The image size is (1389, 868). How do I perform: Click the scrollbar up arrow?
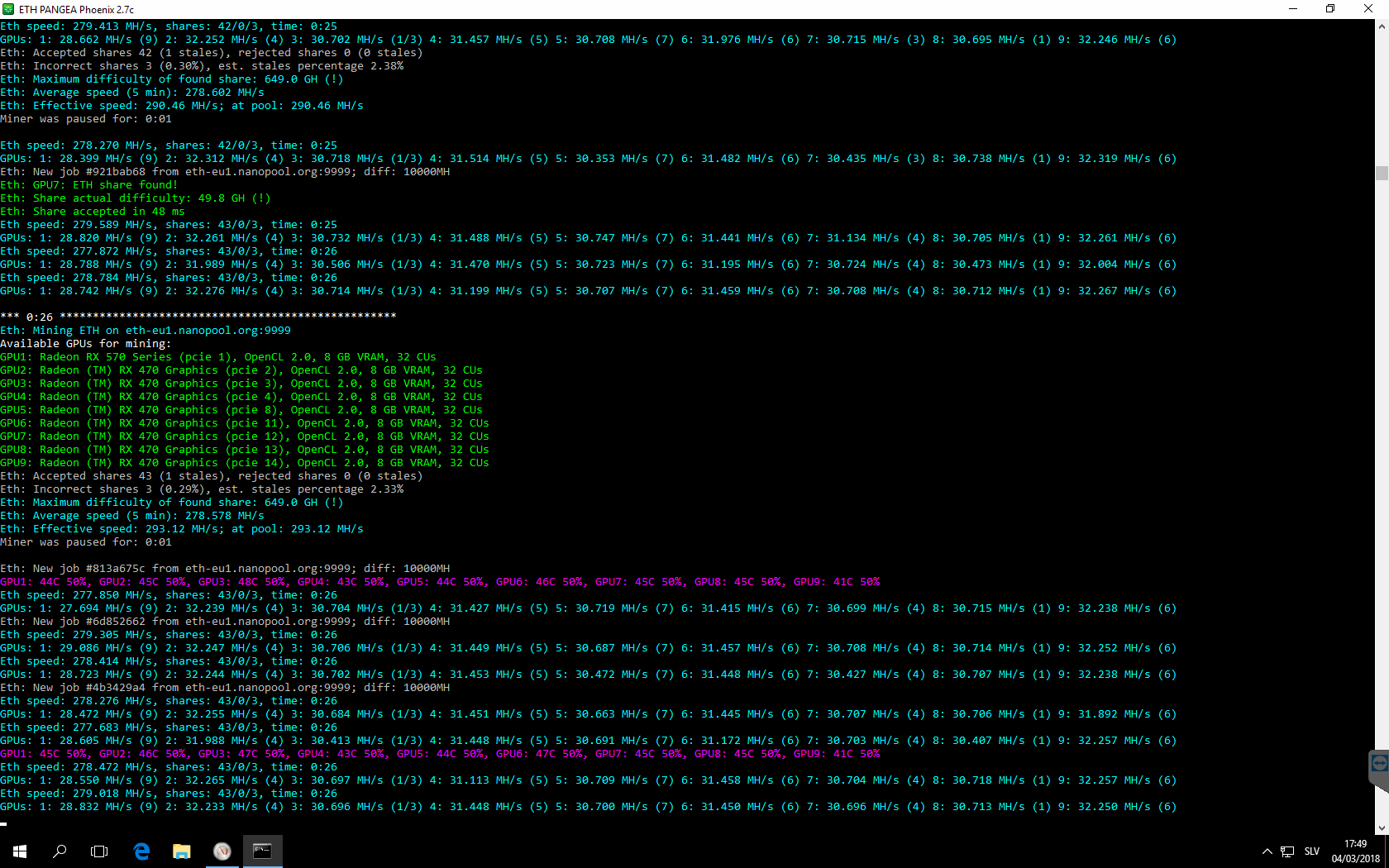[x=1382, y=26]
